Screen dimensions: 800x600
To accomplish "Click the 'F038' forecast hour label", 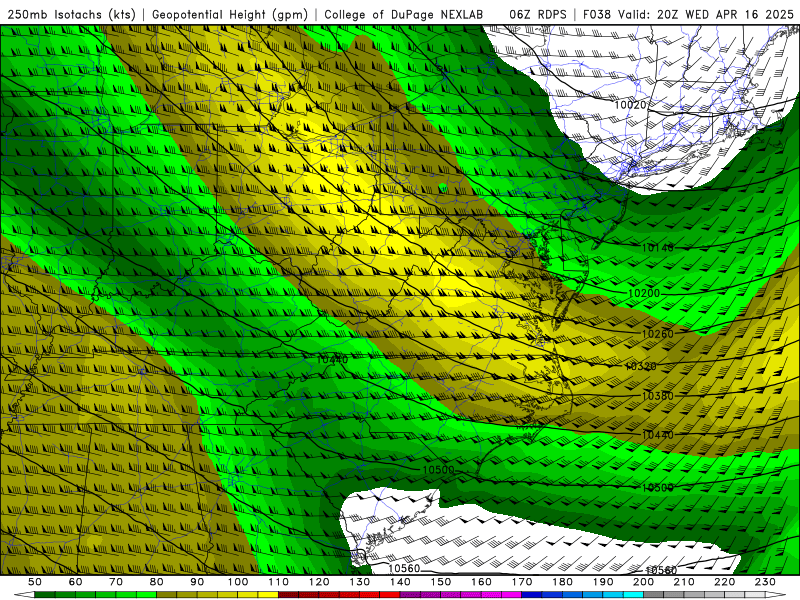I will (x=596, y=14).
